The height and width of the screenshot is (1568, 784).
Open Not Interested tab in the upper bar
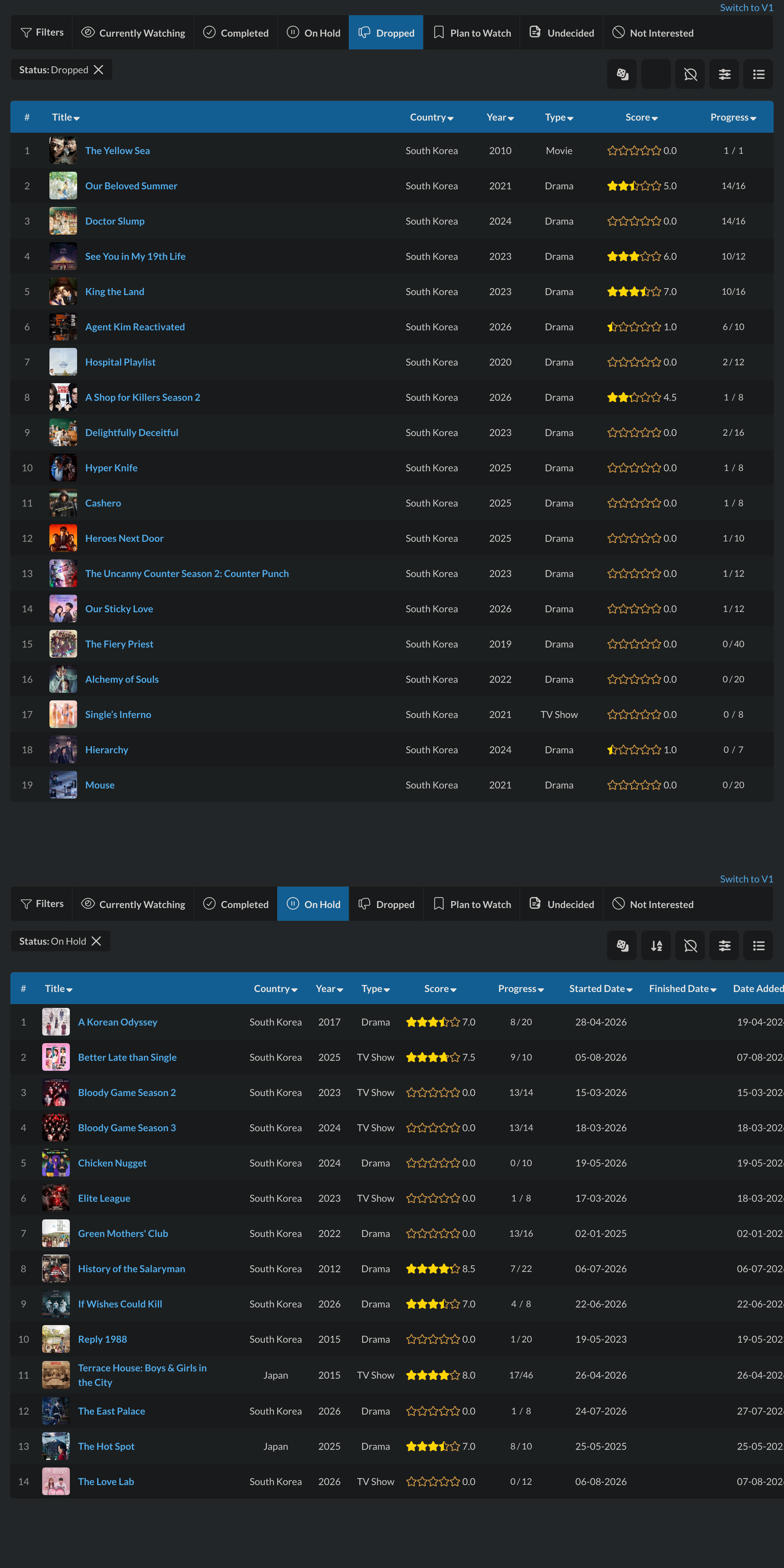(653, 32)
